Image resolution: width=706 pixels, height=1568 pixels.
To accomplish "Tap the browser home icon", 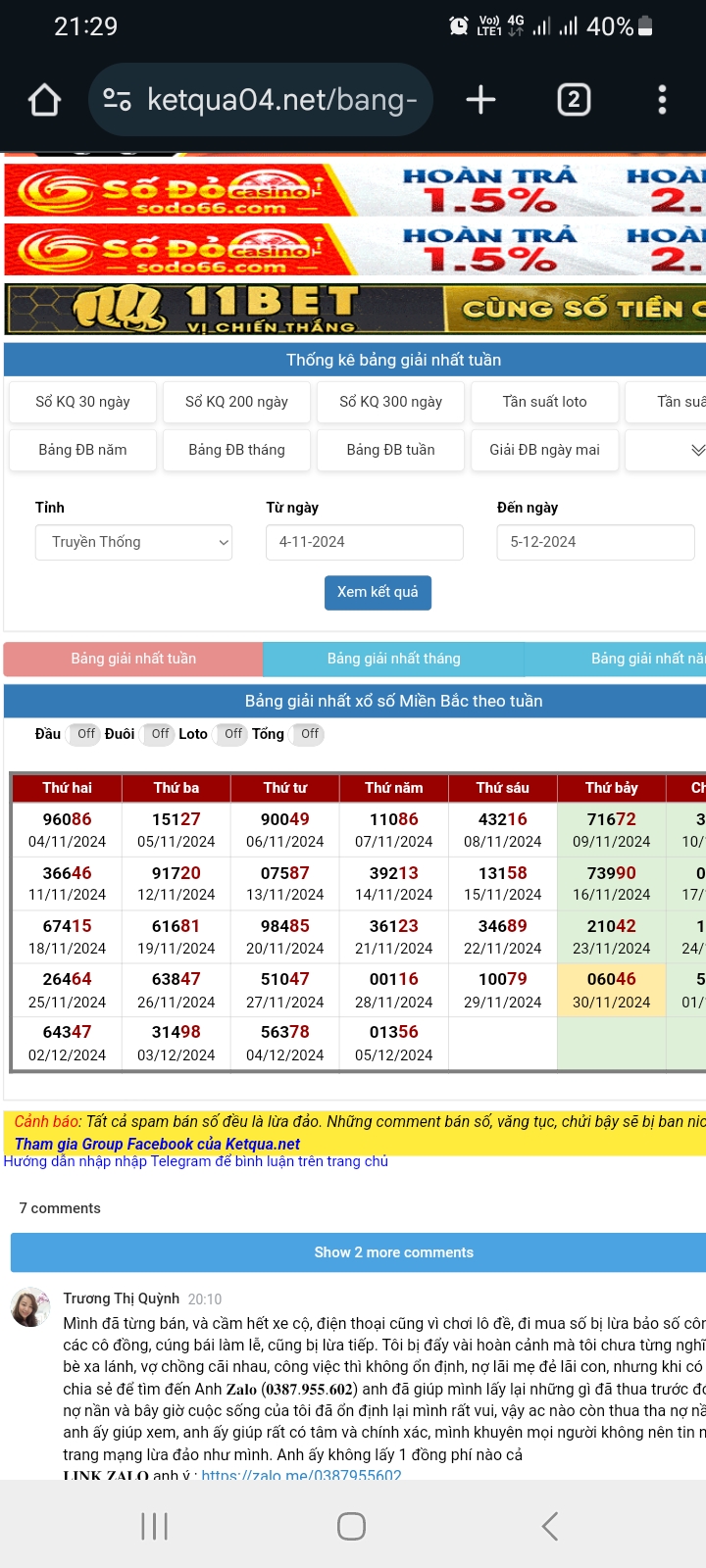I will 45,100.
